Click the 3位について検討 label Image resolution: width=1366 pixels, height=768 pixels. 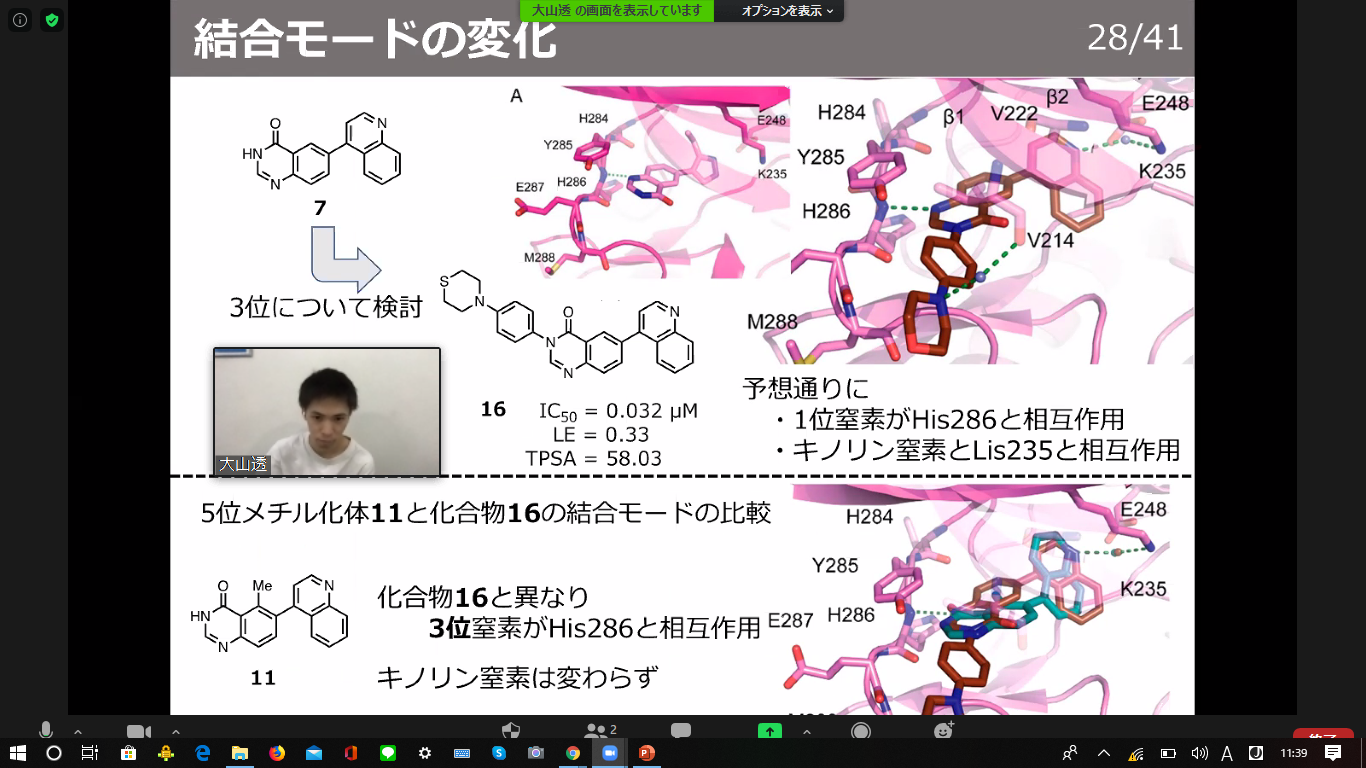click(x=326, y=307)
